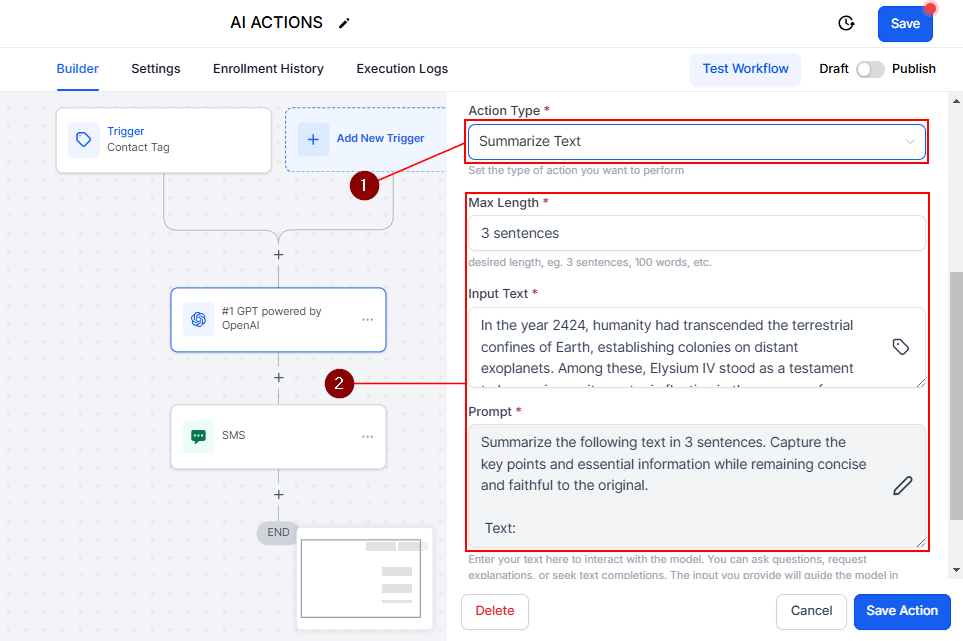Image resolution: width=963 pixels, height=641 pixels.
Task: Click the Test Workflow button
Action: (745, 69)
